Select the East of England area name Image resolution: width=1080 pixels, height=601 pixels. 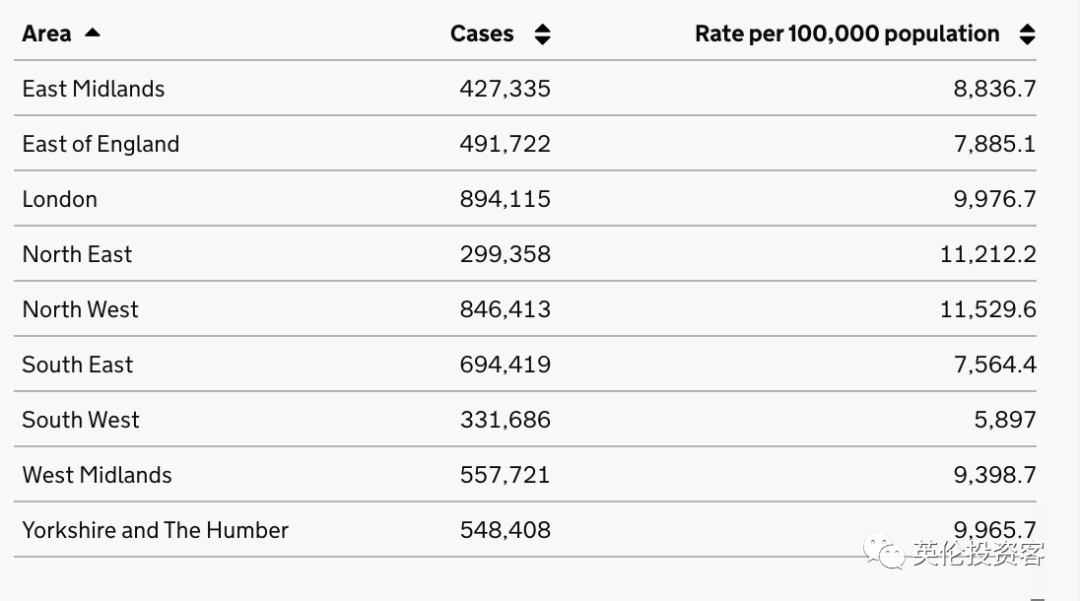tap(100, 144)
